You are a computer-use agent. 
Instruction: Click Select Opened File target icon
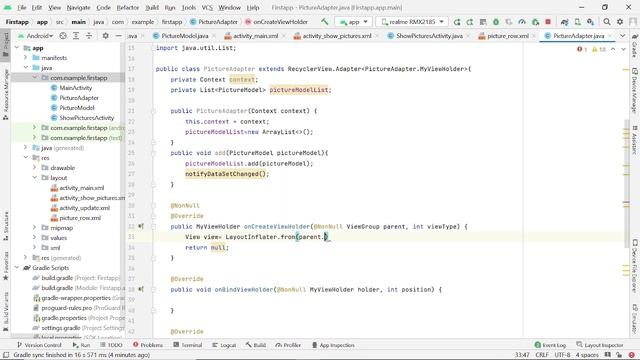[x=63, y=36]
